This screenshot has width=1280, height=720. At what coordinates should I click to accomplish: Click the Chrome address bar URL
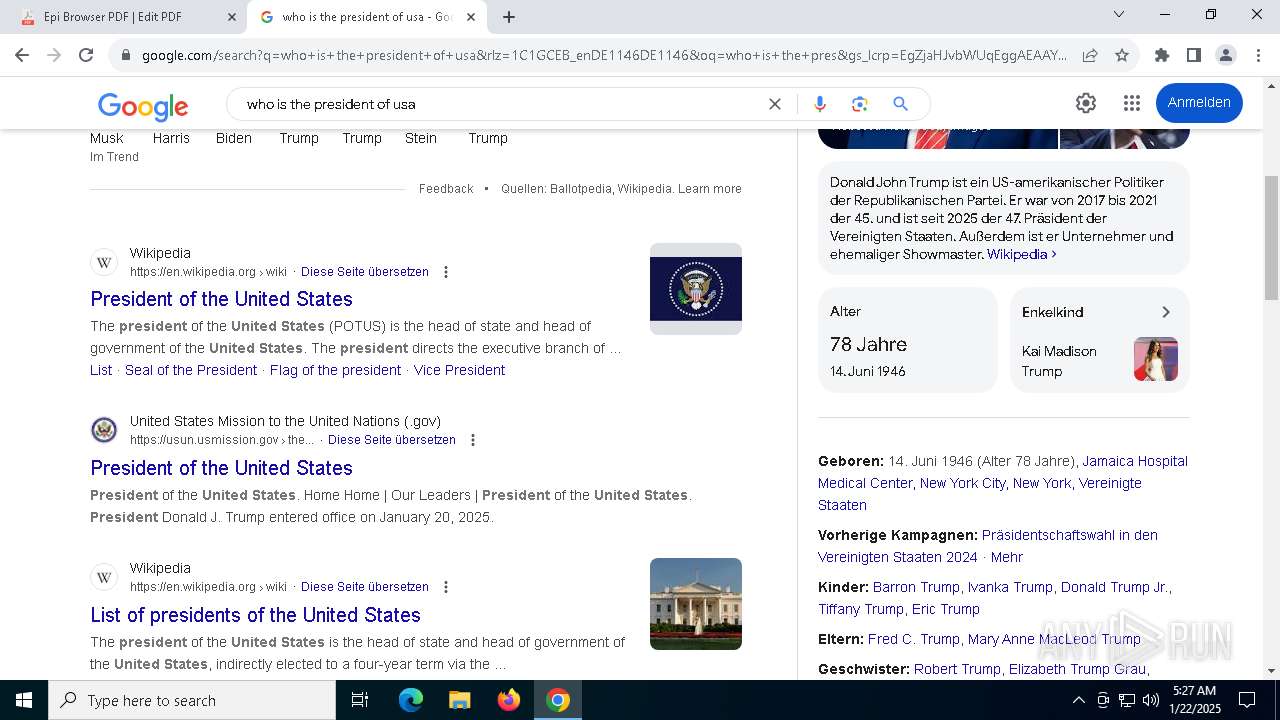[604, 55]
